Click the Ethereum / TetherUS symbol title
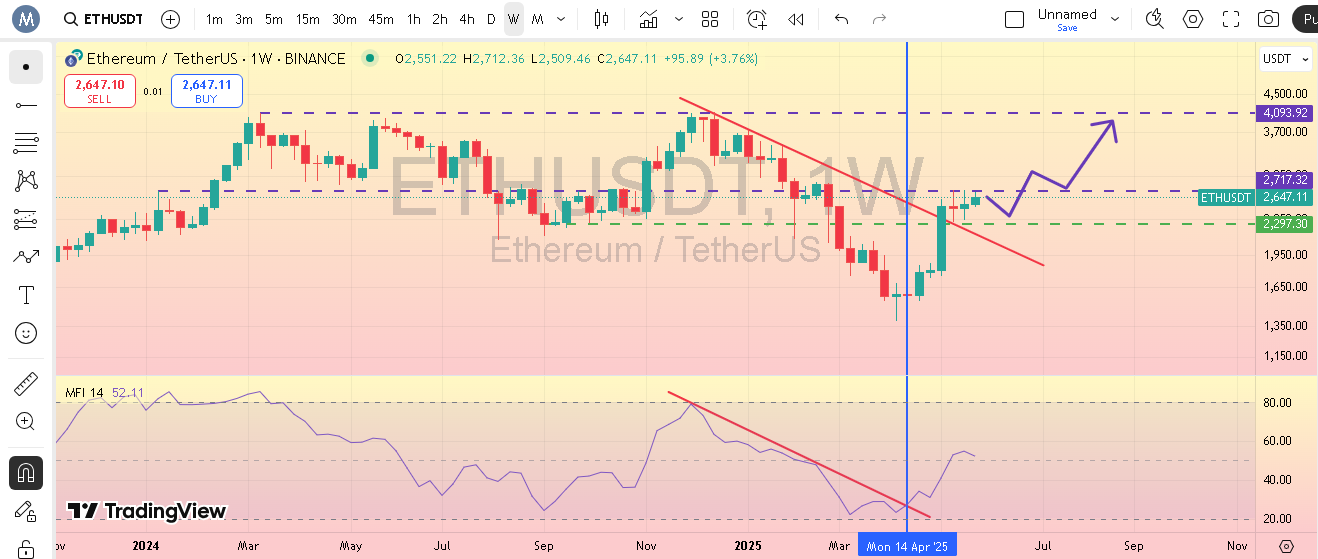 click(216, 59)
